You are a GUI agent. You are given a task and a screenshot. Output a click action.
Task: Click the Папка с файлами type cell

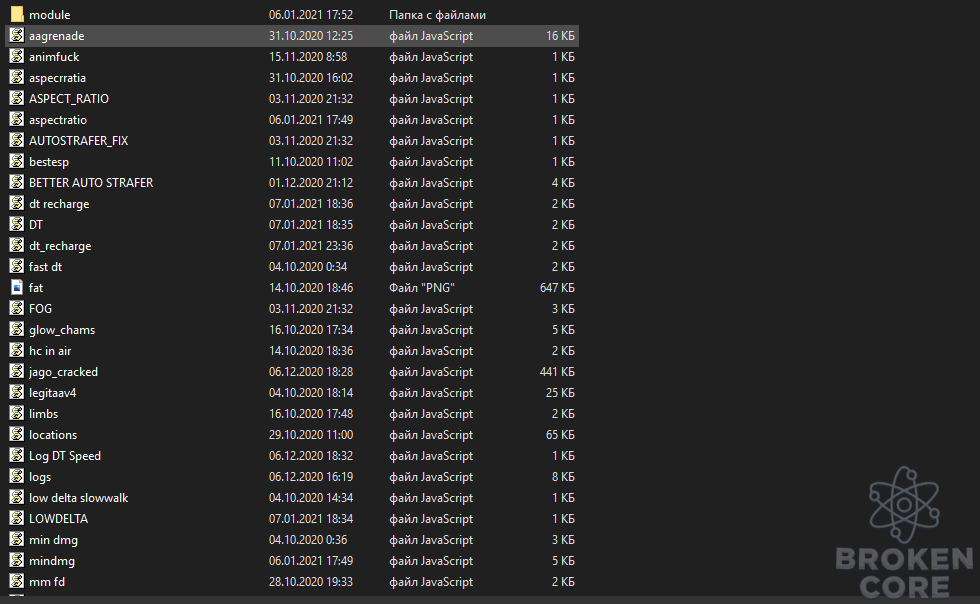(438, 14)
